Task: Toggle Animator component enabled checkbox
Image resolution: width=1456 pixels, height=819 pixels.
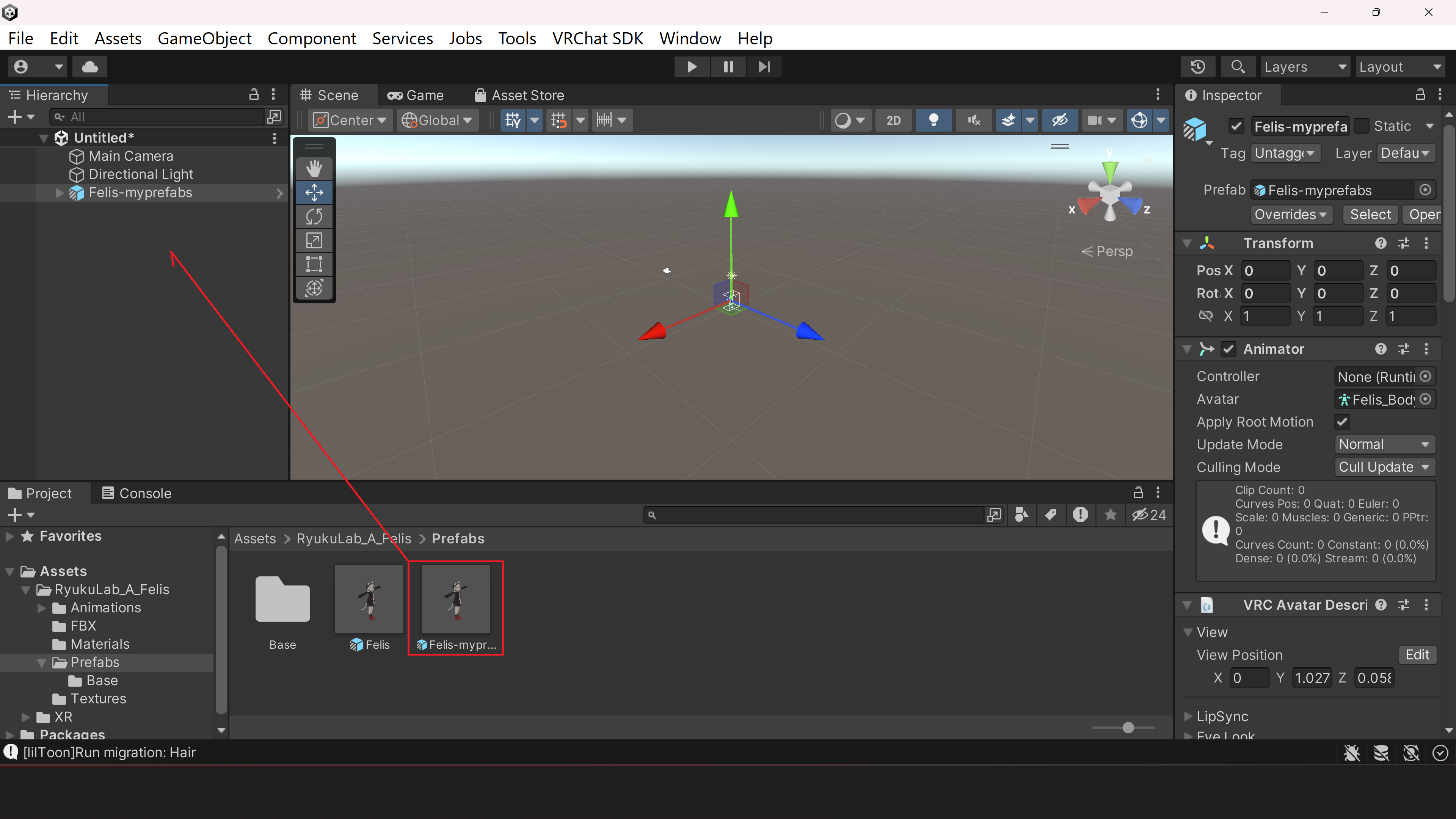Action: click(x=1228, y=349)
